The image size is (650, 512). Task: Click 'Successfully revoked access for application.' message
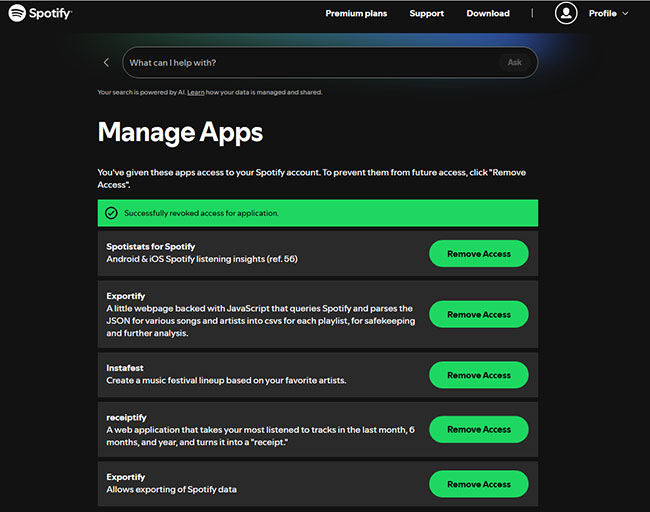(x=201, y=213)
